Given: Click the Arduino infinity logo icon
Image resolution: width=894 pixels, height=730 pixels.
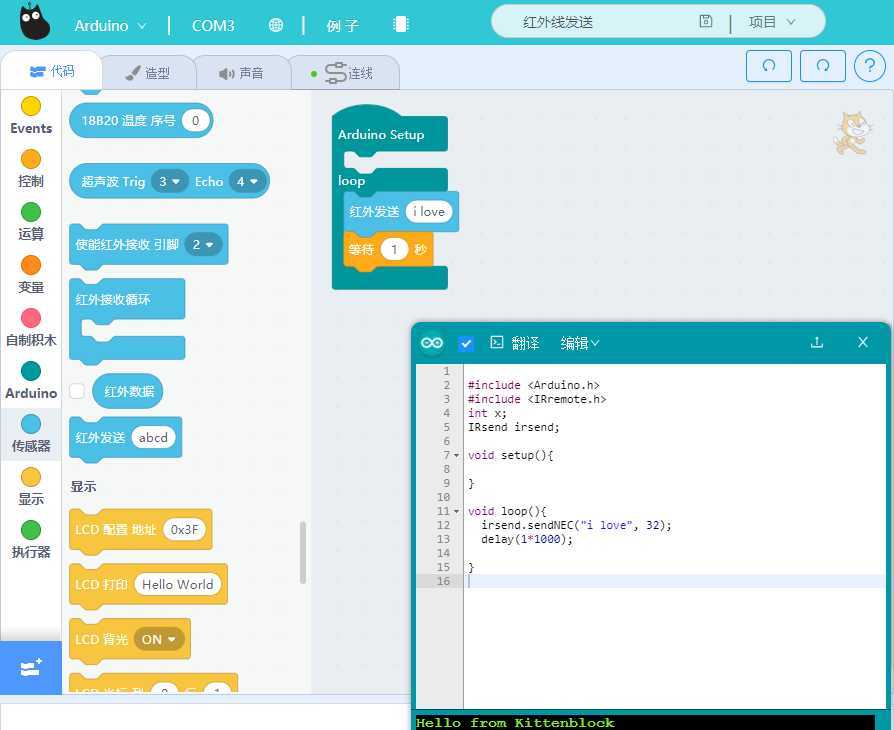Looking at the screenshot, I should coord(432,343).
